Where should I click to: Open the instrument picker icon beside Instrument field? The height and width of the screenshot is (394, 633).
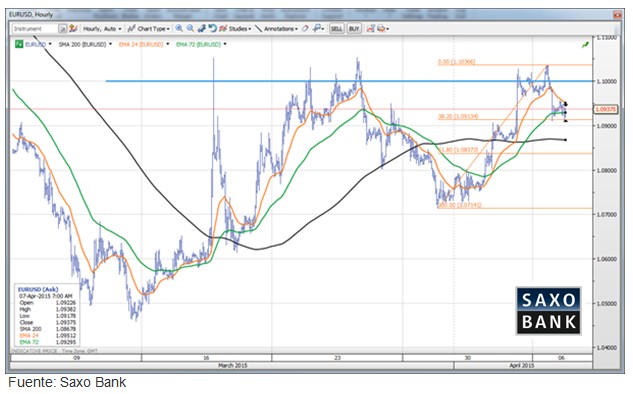63,29
